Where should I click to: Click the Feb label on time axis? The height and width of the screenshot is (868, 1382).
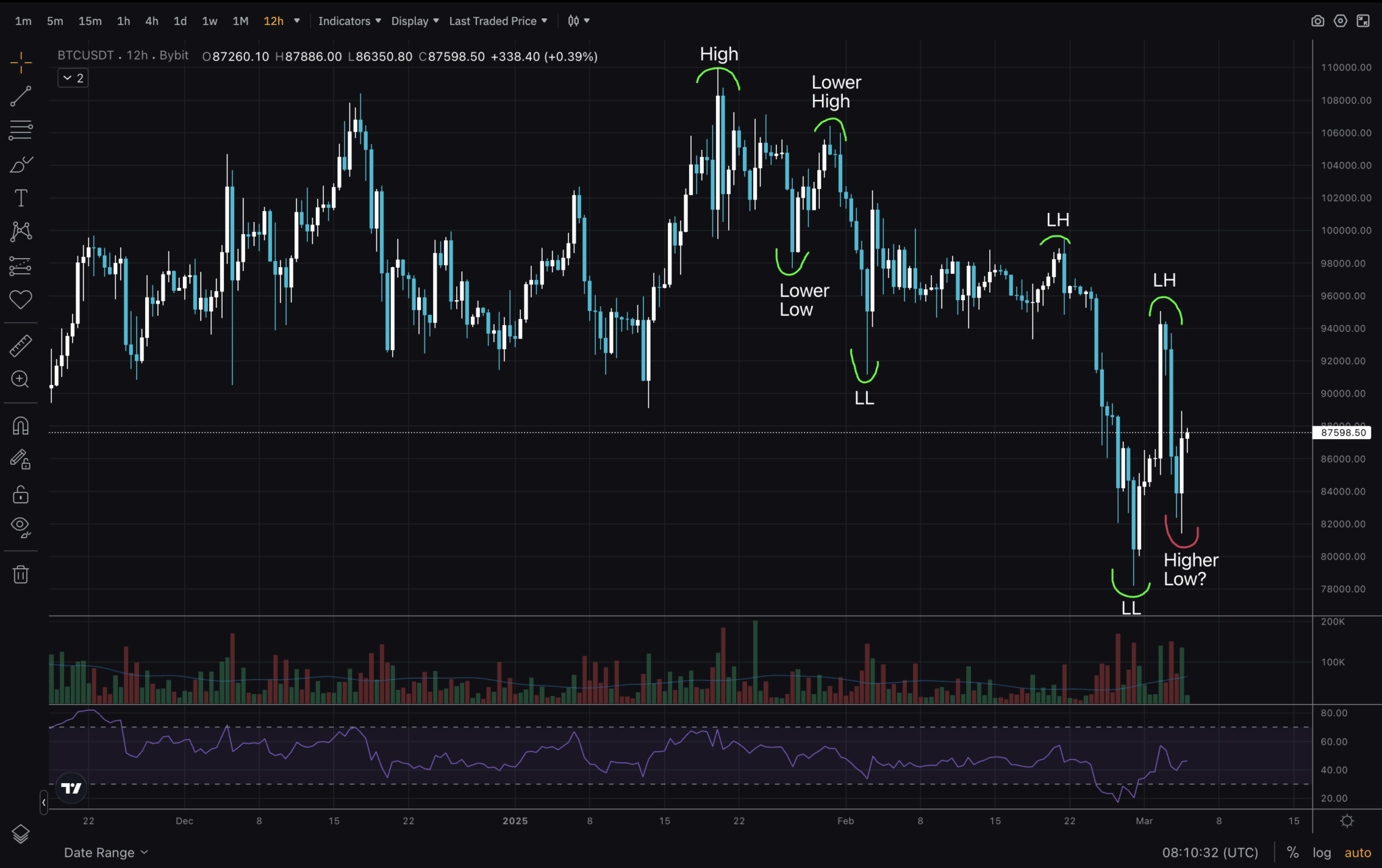click(x=846, y=821)
